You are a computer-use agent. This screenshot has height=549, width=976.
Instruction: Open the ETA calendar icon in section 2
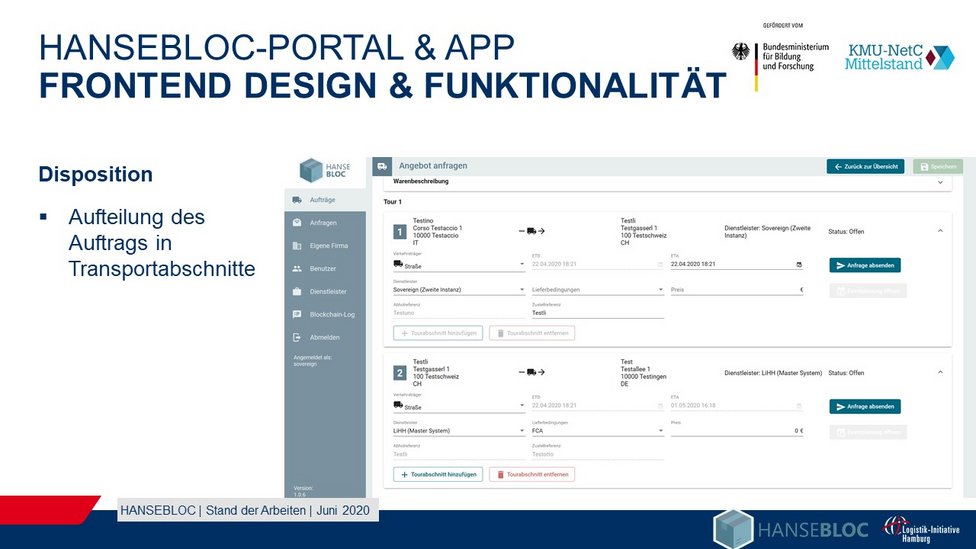799,406
